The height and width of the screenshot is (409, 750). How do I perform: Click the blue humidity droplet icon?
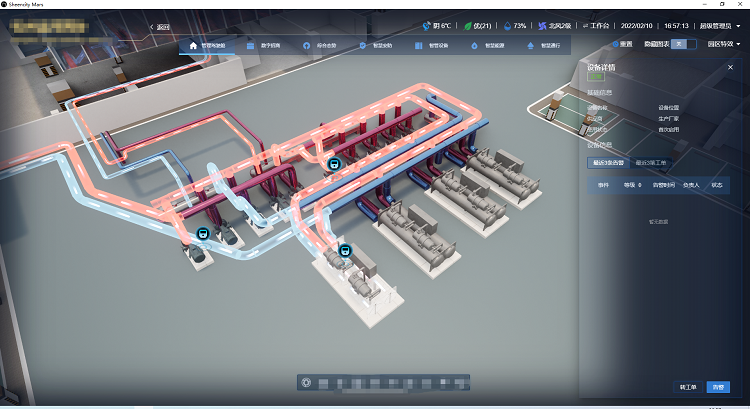507,26
